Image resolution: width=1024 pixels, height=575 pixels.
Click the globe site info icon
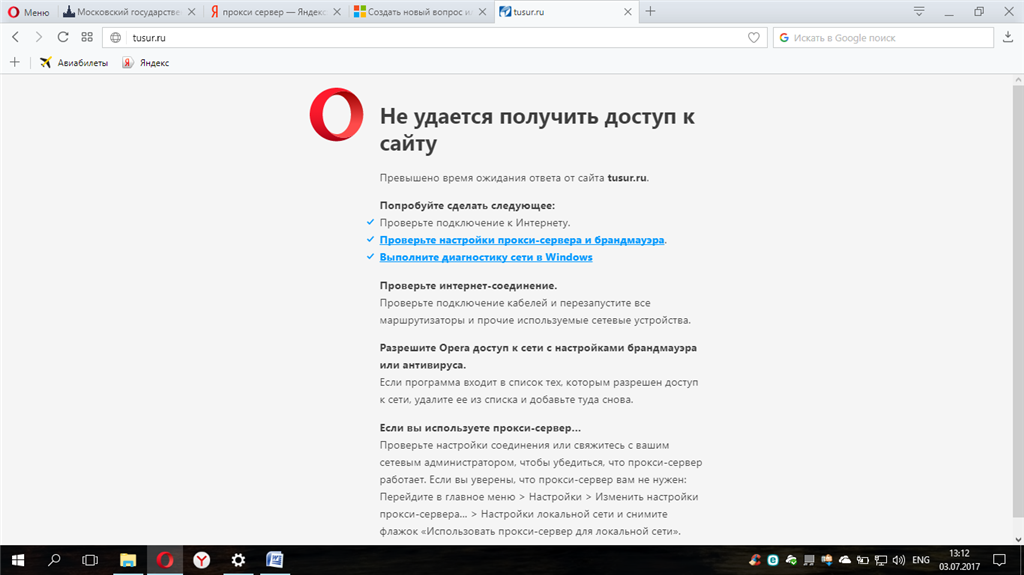[x=116, y=38]
